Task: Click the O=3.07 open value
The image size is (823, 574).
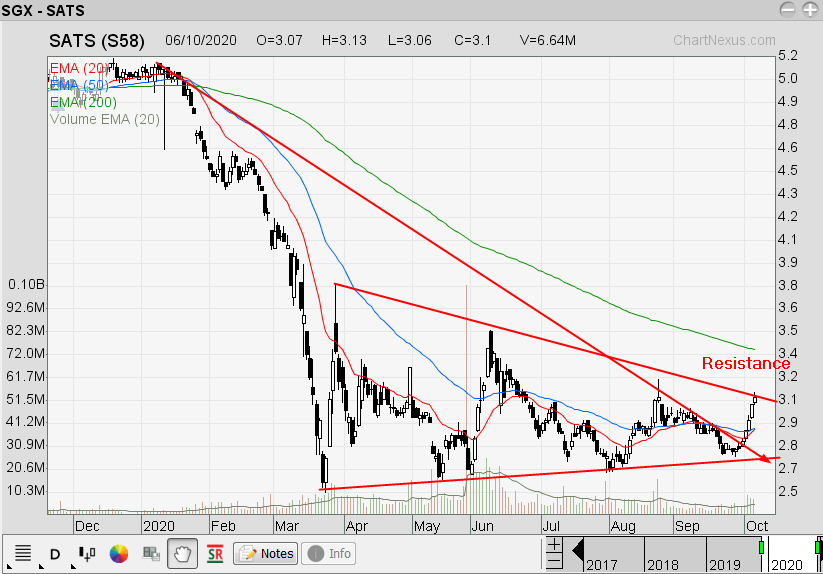Action: coord(279,40)
